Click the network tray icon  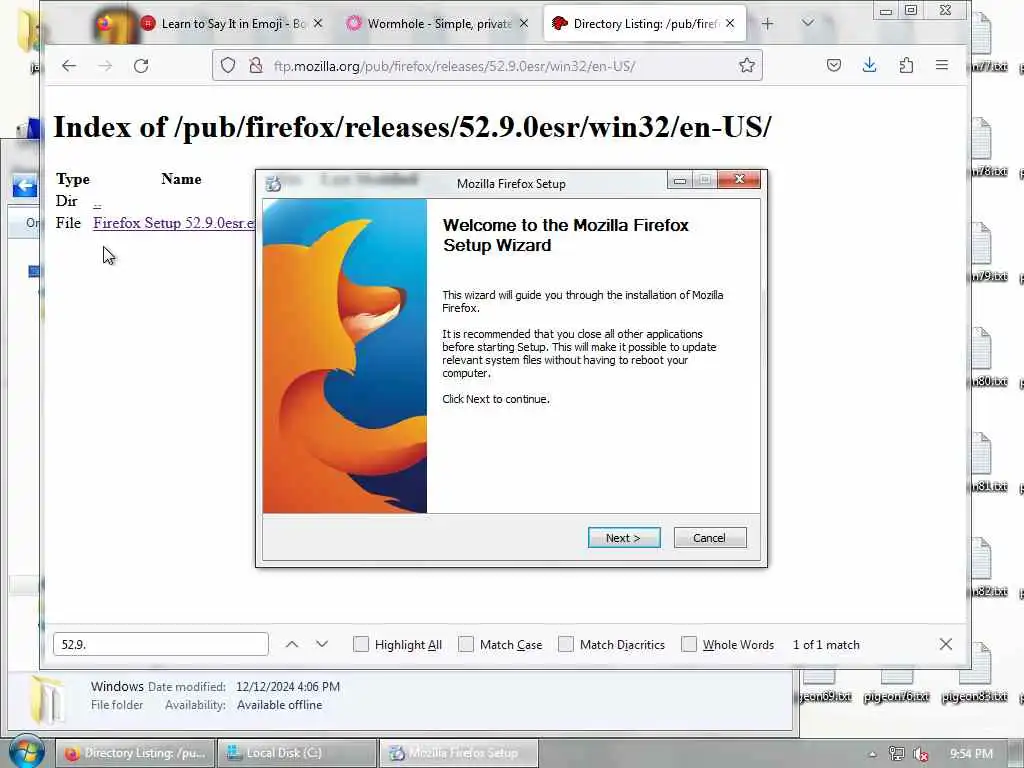[897, 754]
